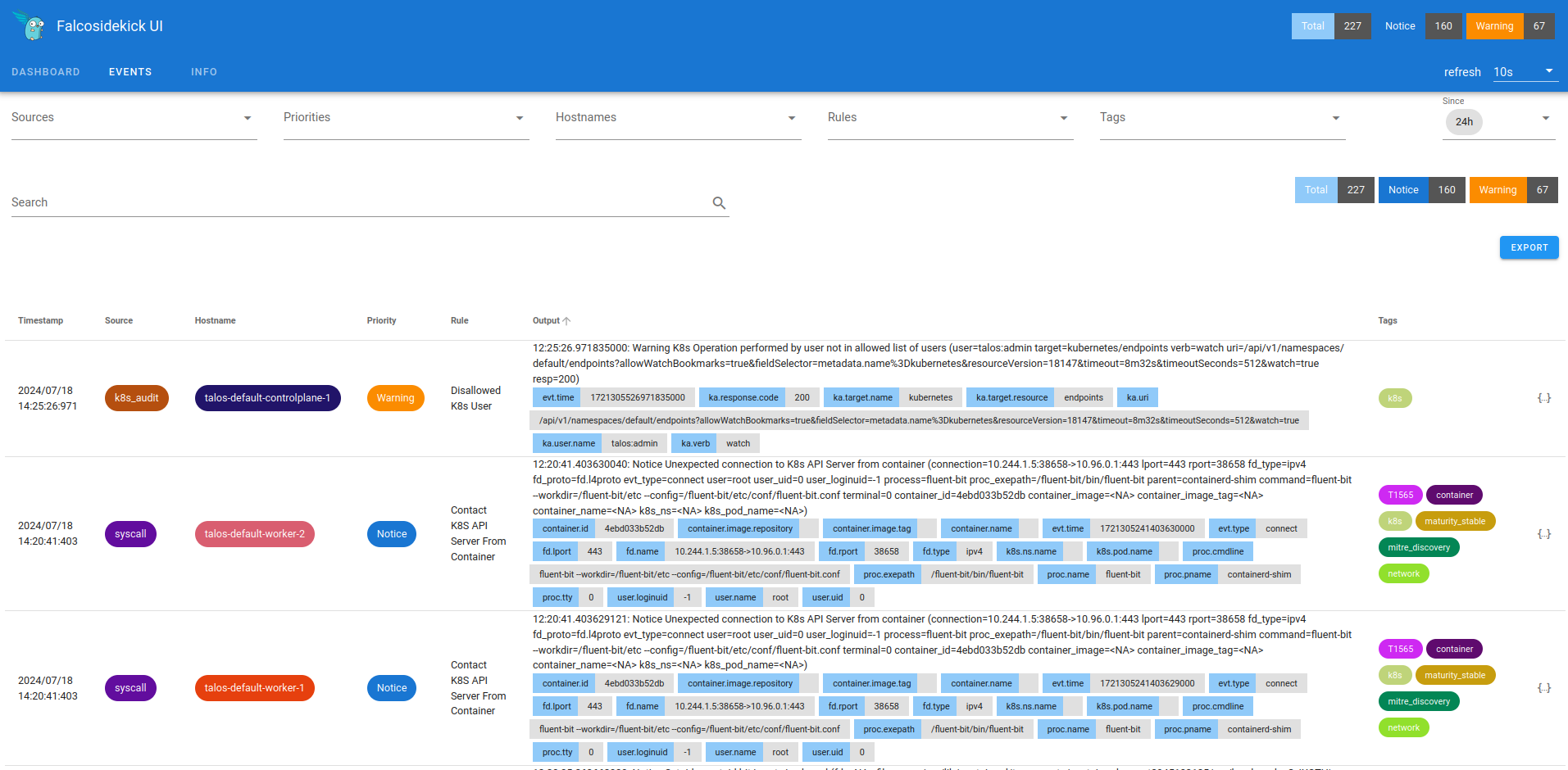The height and width of the screenshot is (770, 1568).
Task: Click the talos-default-controlplane-1 hostname chip
Action: (267, 398)
